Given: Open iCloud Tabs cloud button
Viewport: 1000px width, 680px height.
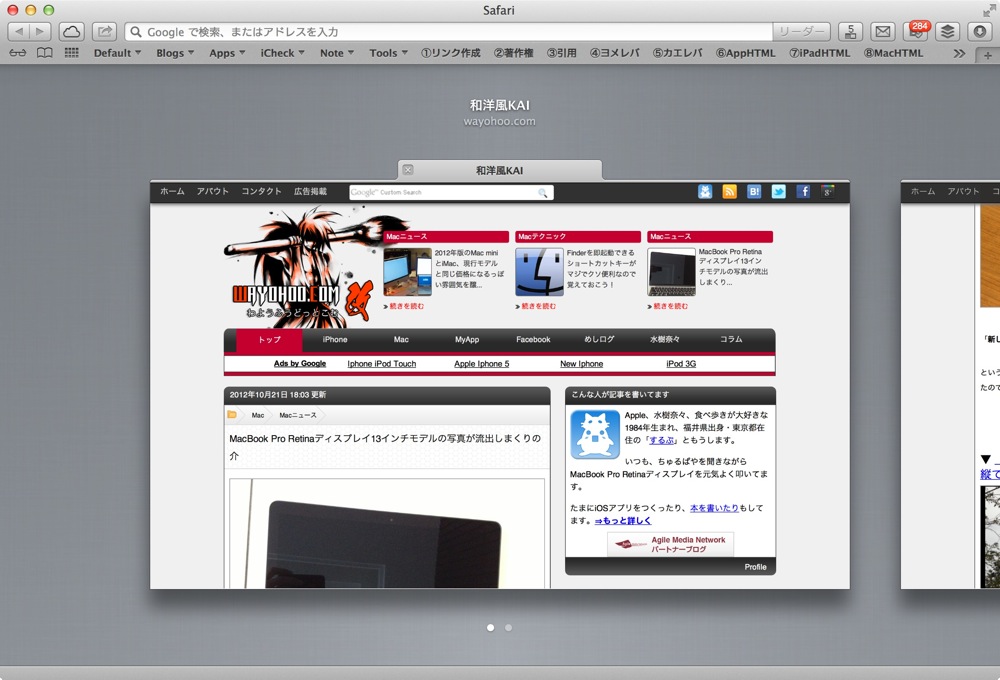Looking at the screenshot, I should [71, 31].
